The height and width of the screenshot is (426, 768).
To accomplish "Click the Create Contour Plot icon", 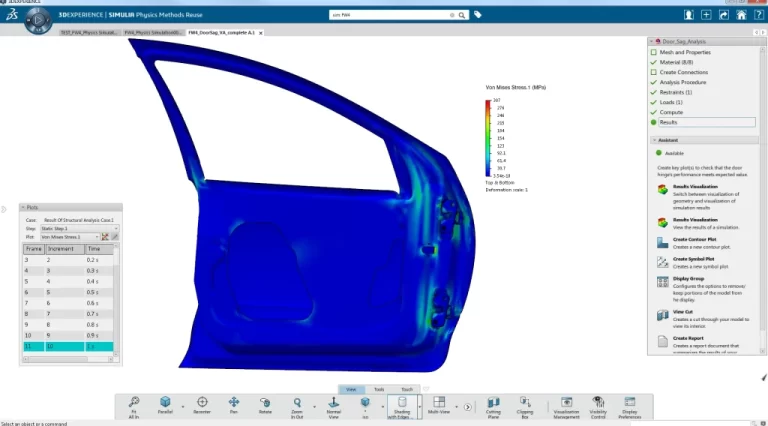I will click(662, 242).
